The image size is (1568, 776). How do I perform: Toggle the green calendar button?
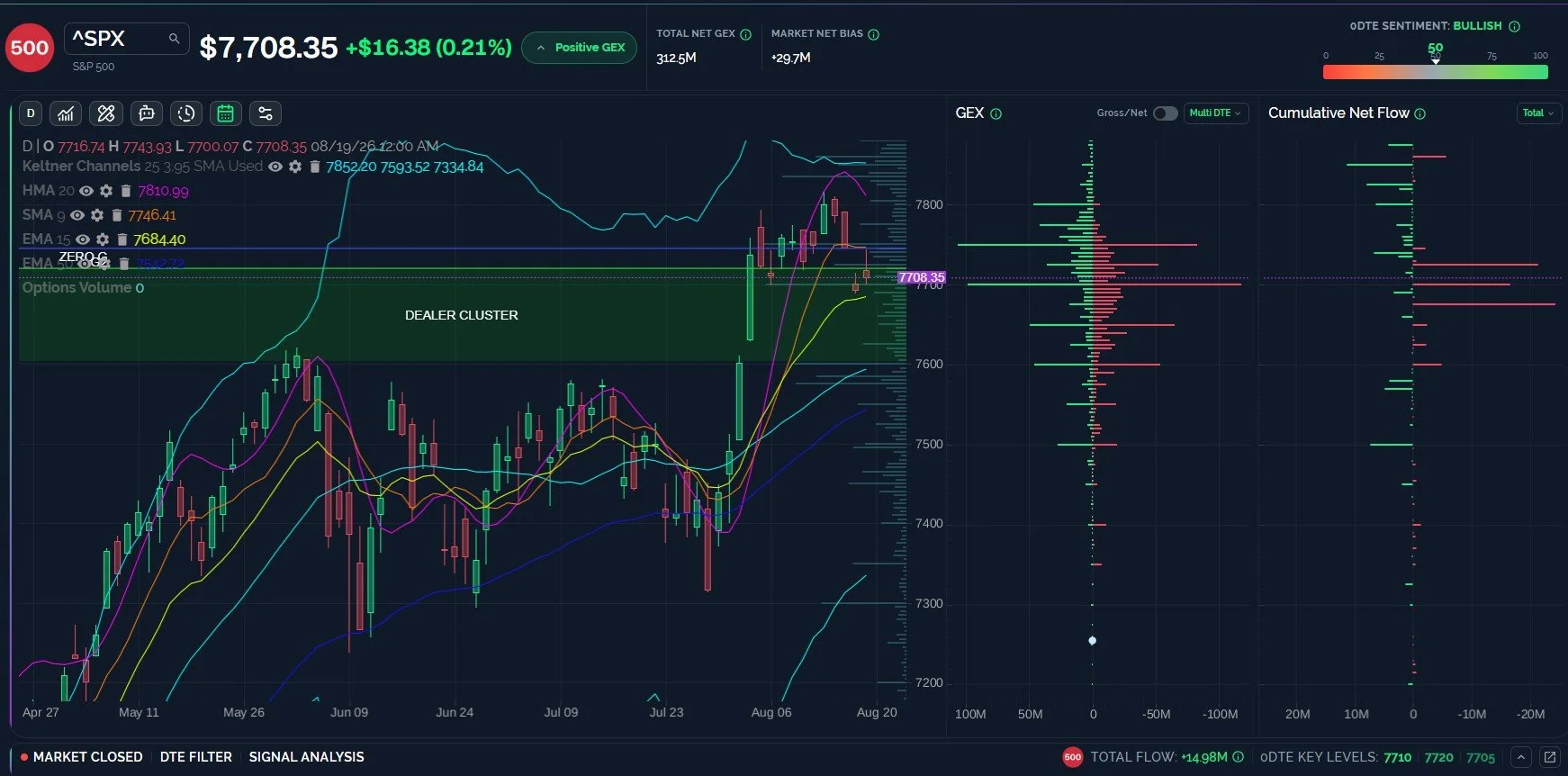click(226, 113)
